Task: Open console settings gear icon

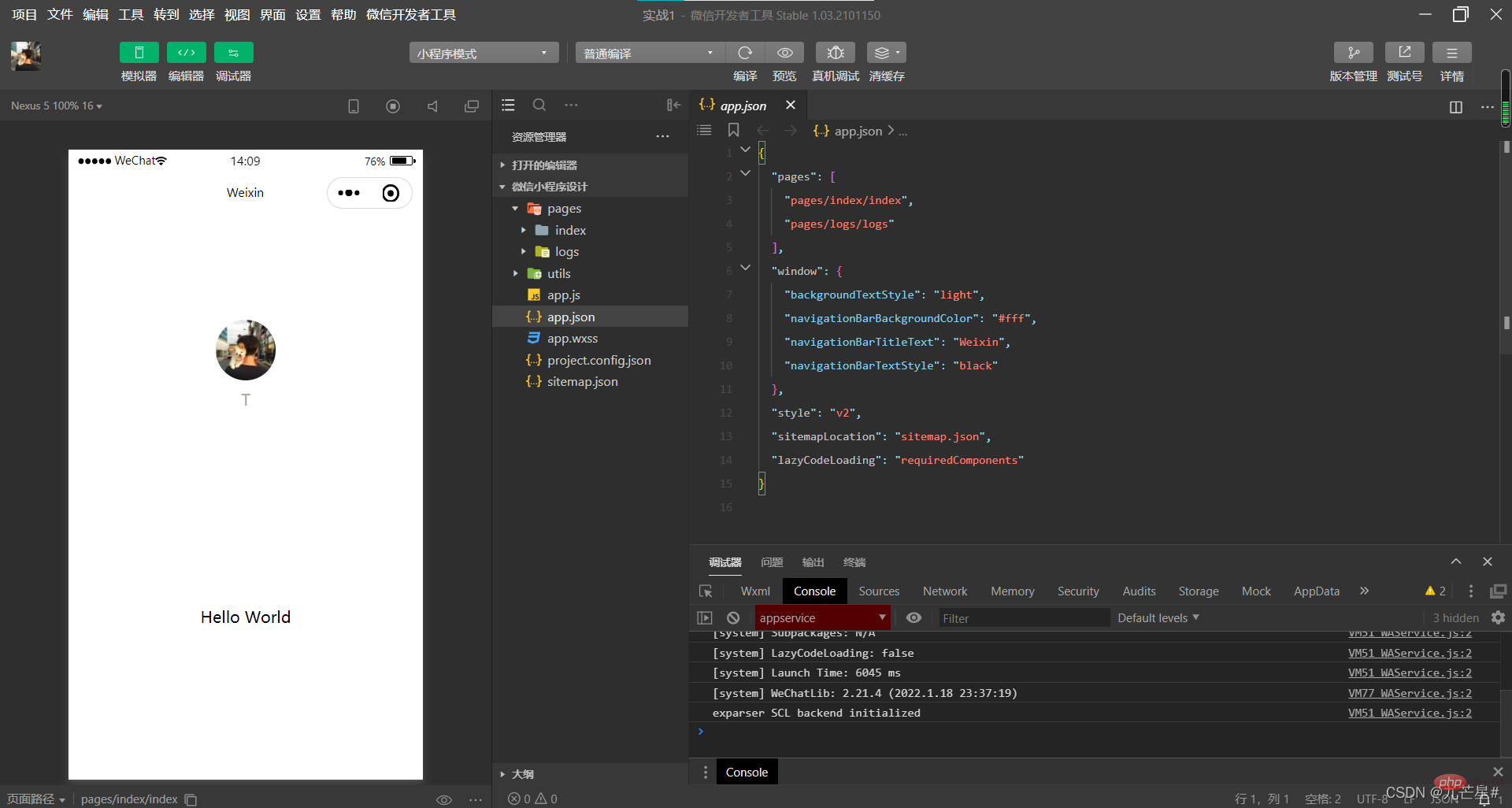Action: pos(1498,618)
